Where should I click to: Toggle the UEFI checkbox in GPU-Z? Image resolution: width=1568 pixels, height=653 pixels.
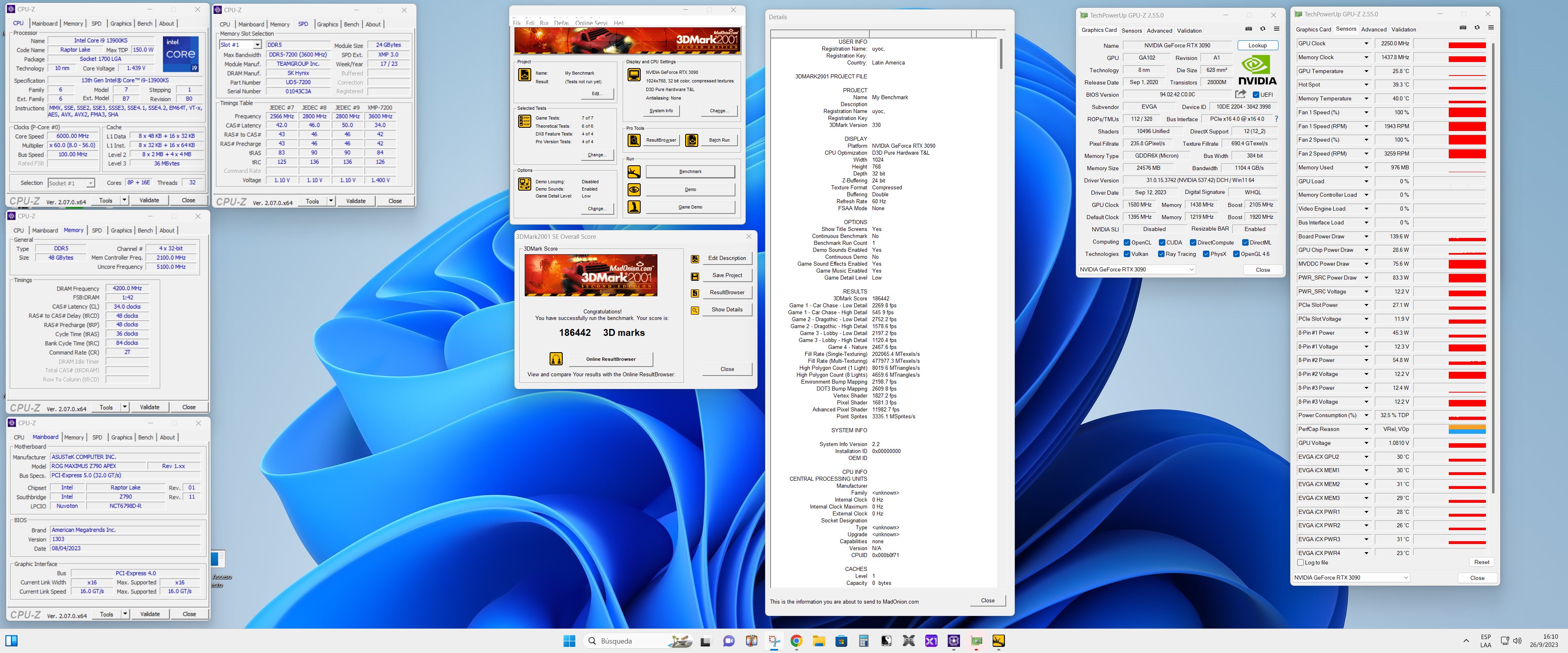pos(1256,95)
